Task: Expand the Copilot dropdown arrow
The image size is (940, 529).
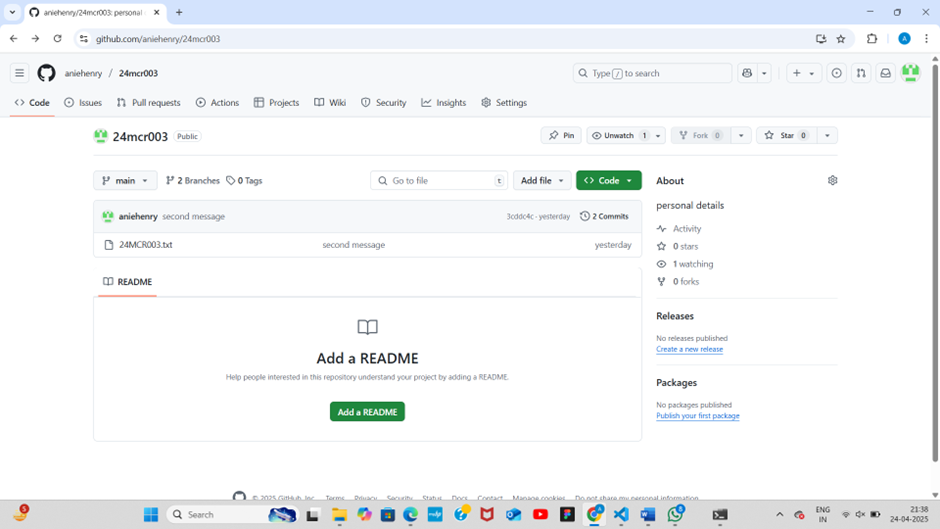Action: 764,73
